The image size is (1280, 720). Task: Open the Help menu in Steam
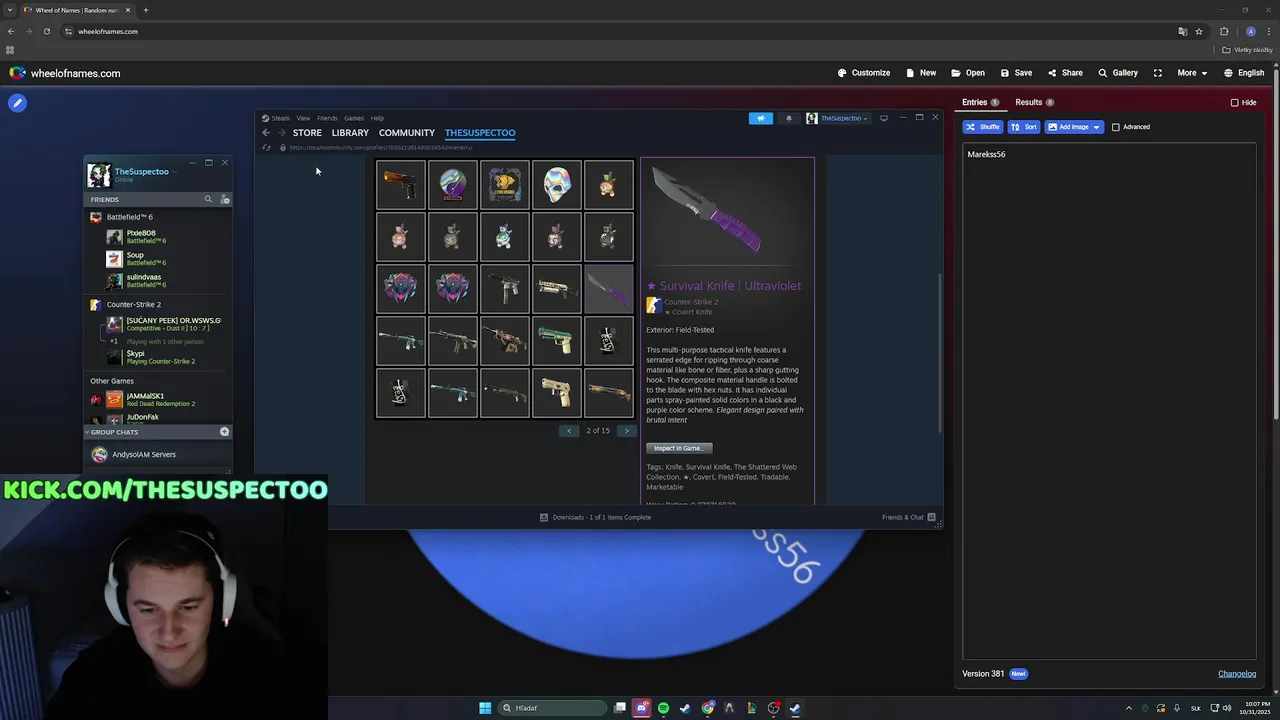(x=377, y=118)
